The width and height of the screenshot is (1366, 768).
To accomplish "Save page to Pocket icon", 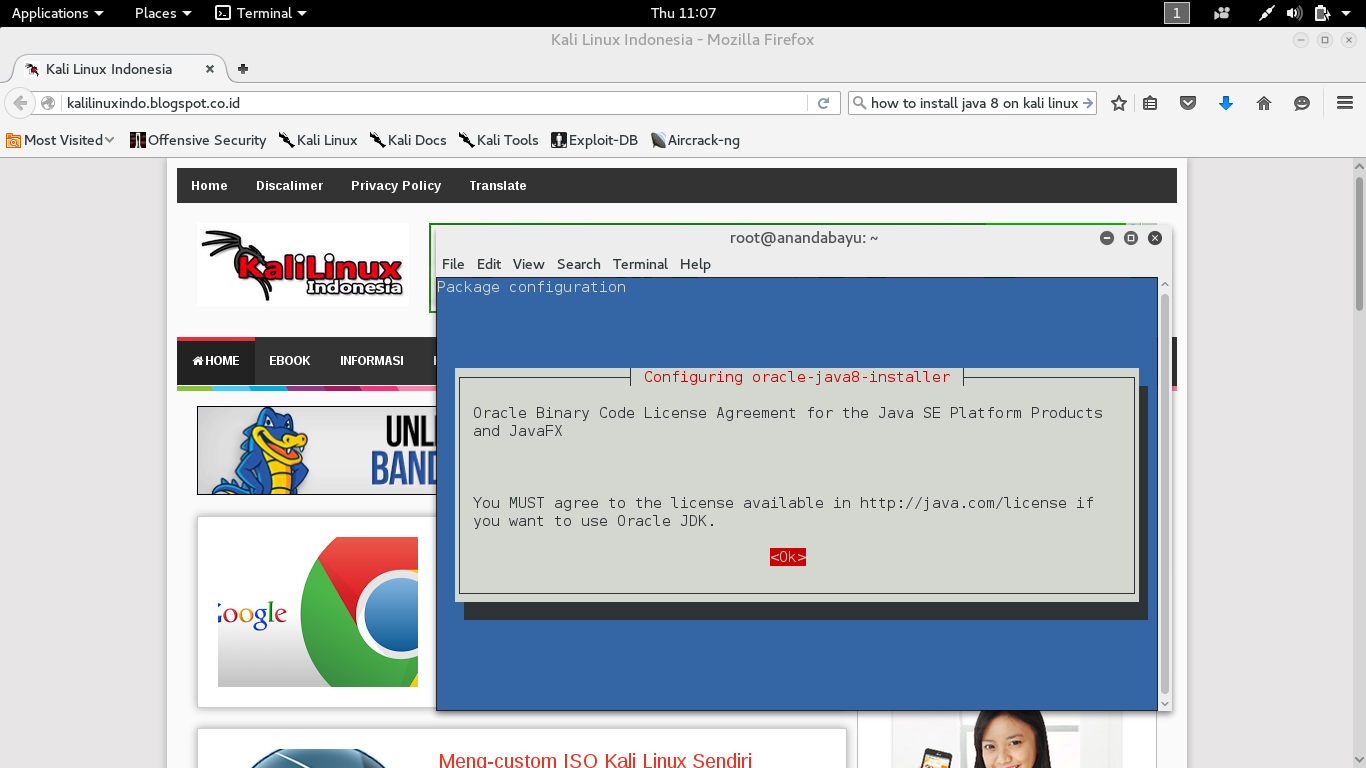I will pos(1188,103).
